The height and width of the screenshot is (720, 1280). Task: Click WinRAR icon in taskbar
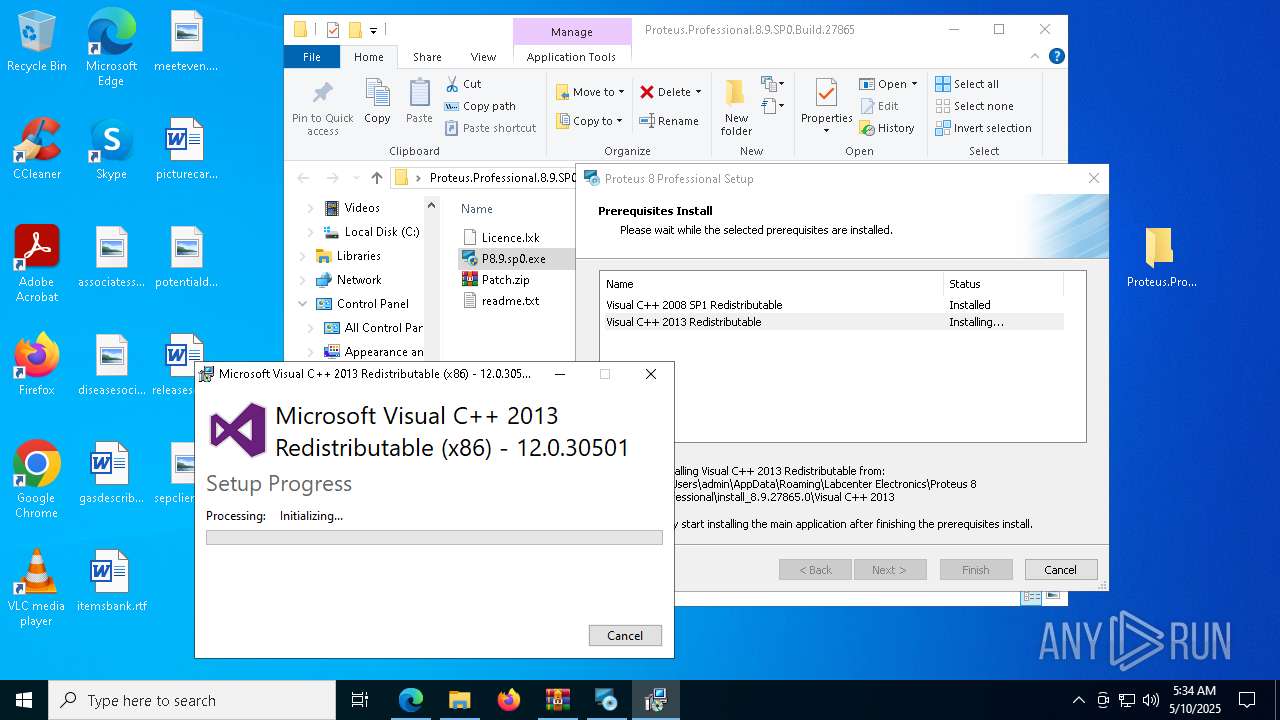point(557,700)
